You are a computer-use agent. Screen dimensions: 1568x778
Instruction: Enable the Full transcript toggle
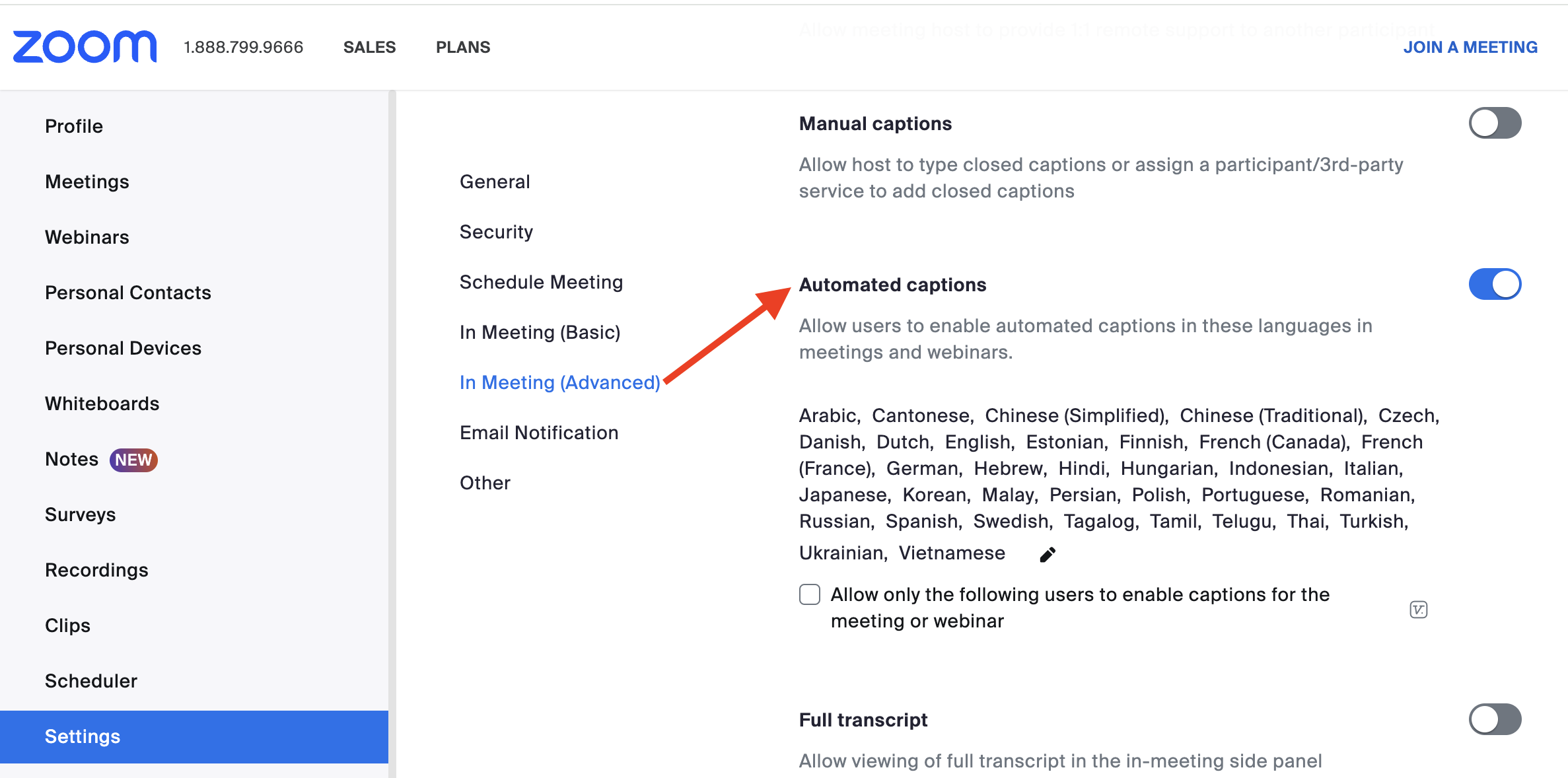pyautogui.click(x=1494, y=719)
